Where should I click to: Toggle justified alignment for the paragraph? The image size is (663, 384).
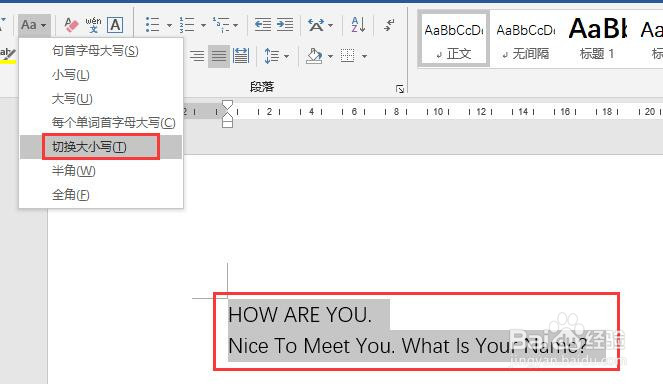219,56
